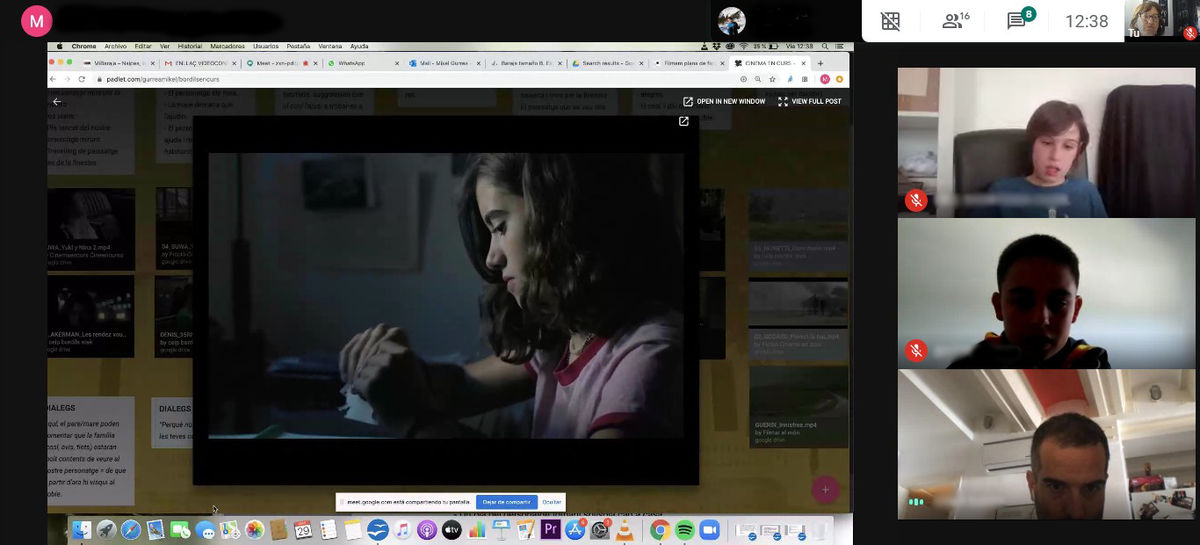Screen dimensions: 1200x545
Task: Open Numbers from the Dock
Action: pos(476,530)
